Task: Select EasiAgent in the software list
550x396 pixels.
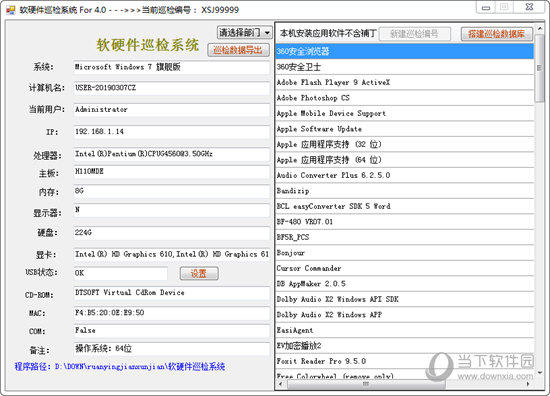Action: click(405, 330)
